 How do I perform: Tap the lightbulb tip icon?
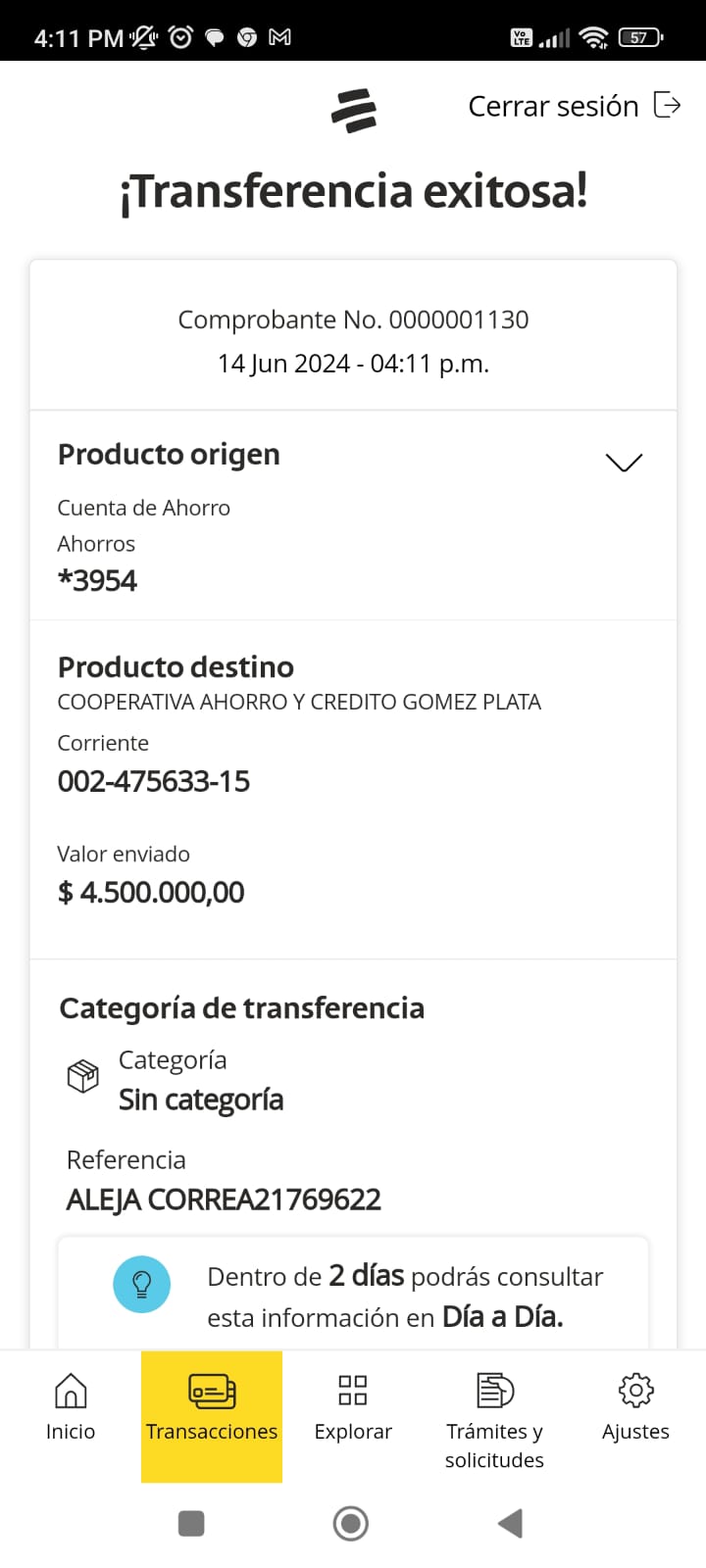(142, 1284)
